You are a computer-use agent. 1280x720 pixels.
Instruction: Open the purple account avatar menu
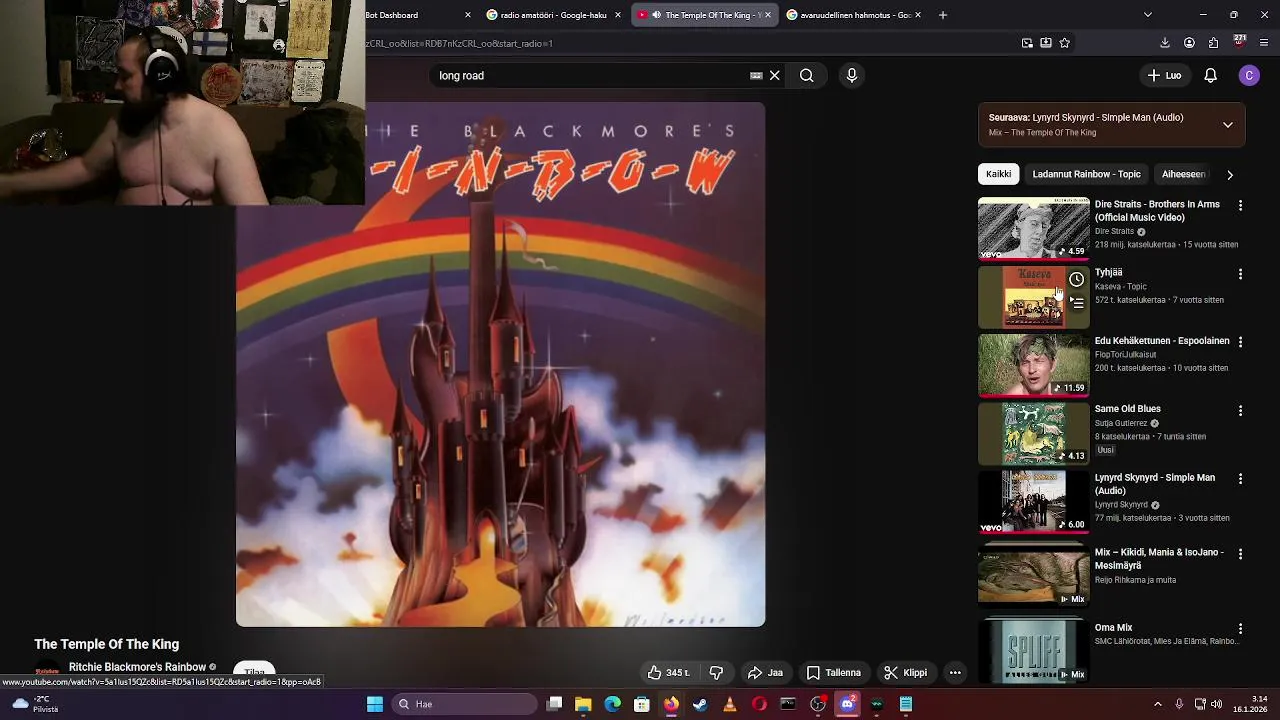click(1249, 75)
